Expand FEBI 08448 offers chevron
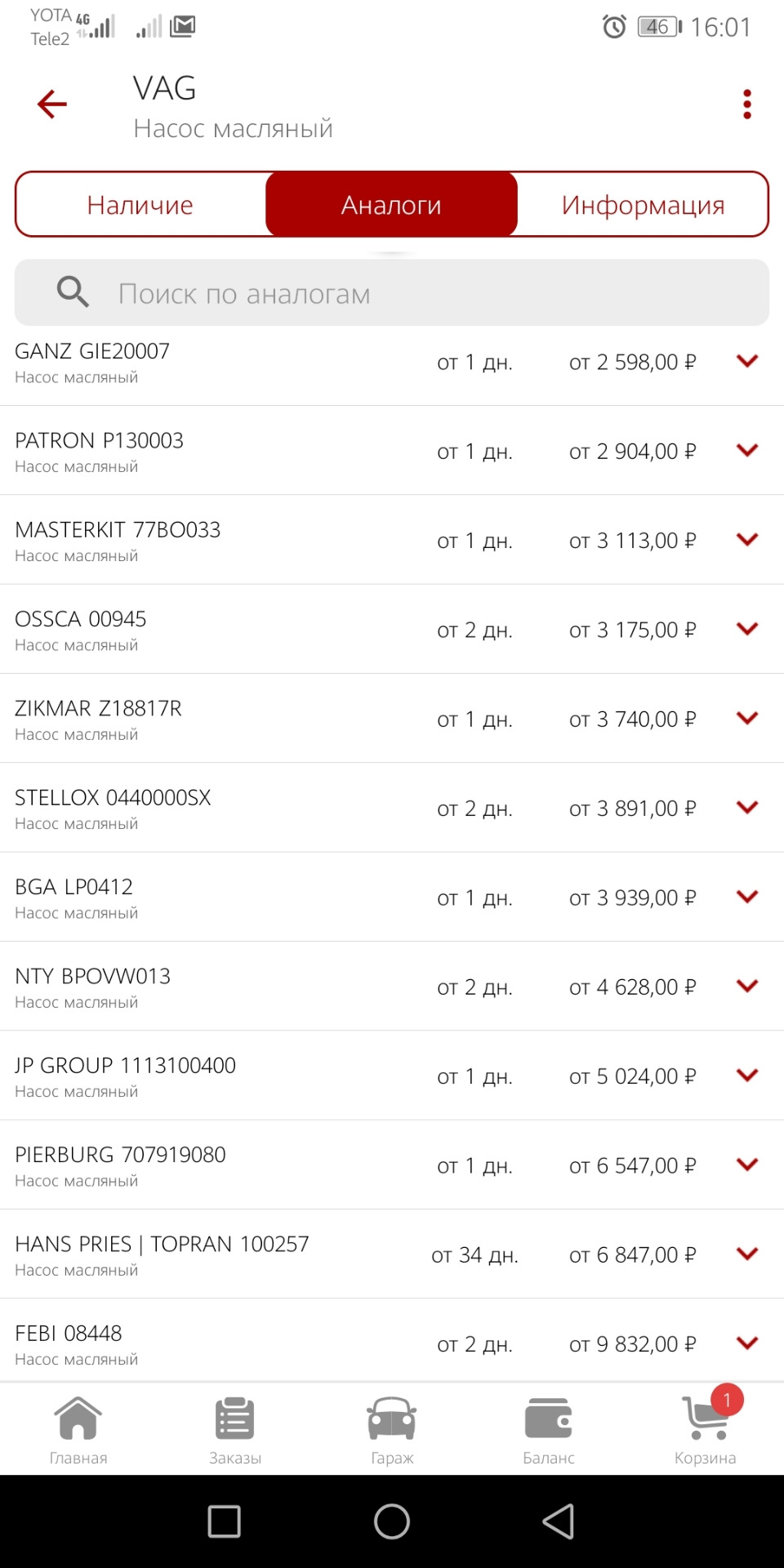 pos(747,1343)
